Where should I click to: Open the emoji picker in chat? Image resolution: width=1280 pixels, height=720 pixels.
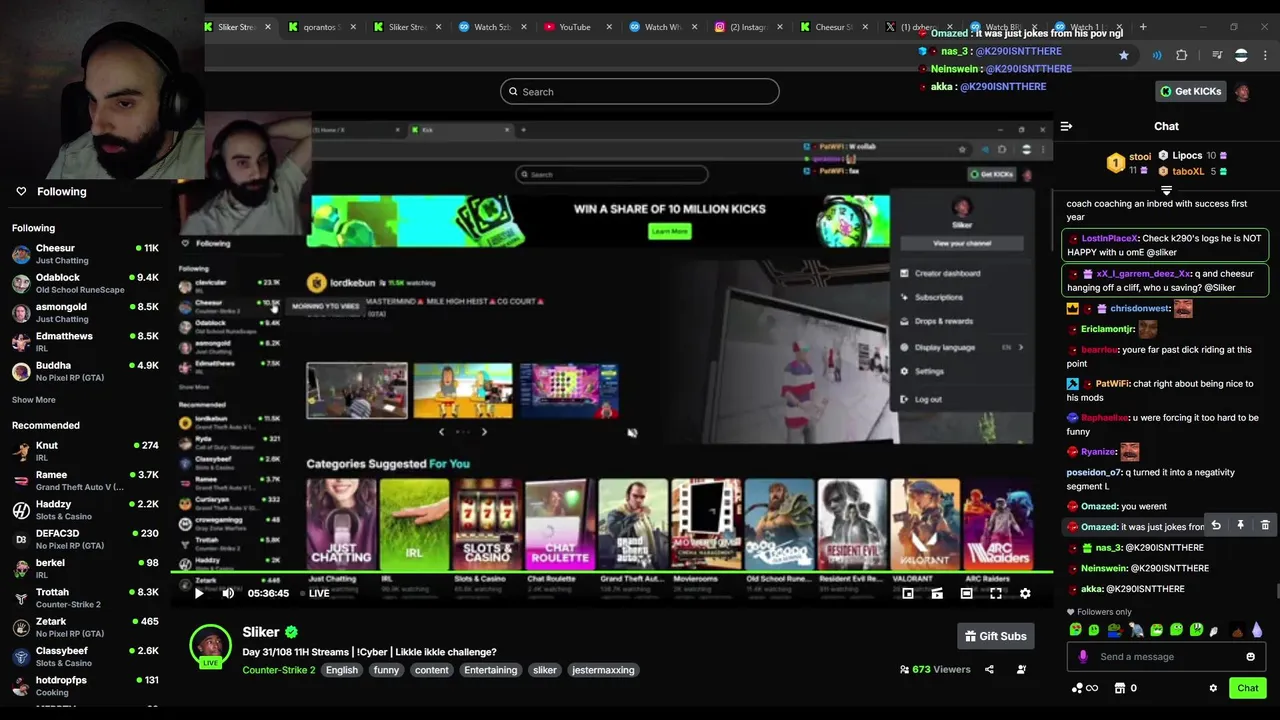[x=1250, y=657]
